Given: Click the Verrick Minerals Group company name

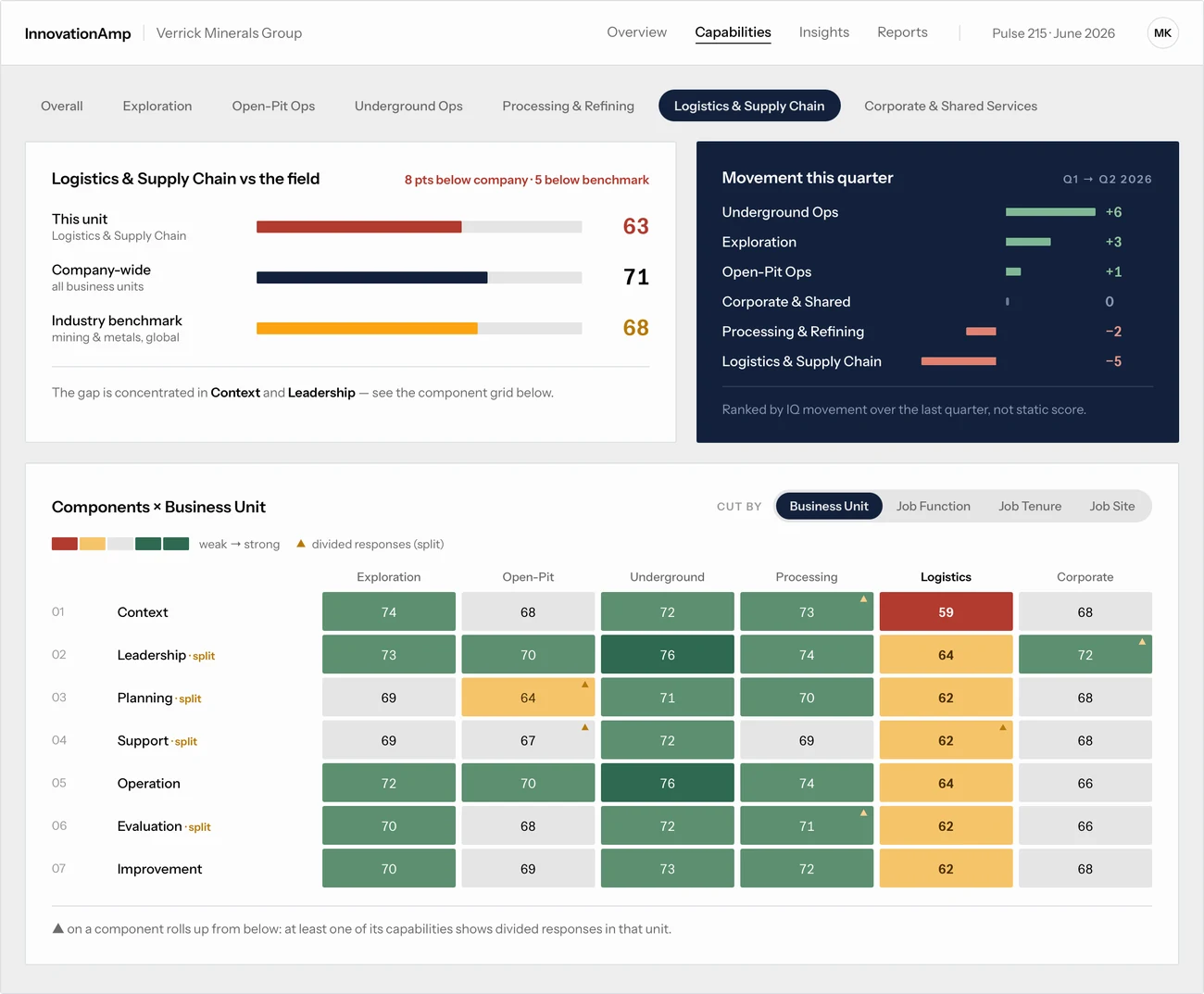Looking at the screenshot, I should coord(229,33).
